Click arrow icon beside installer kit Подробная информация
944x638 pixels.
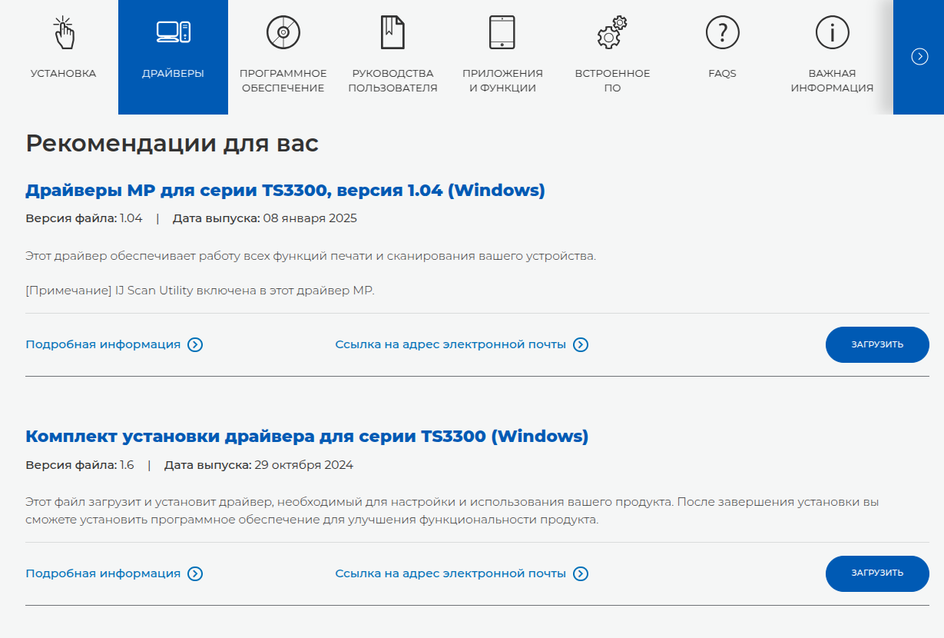pyautogui.click(x=195, y=574)
